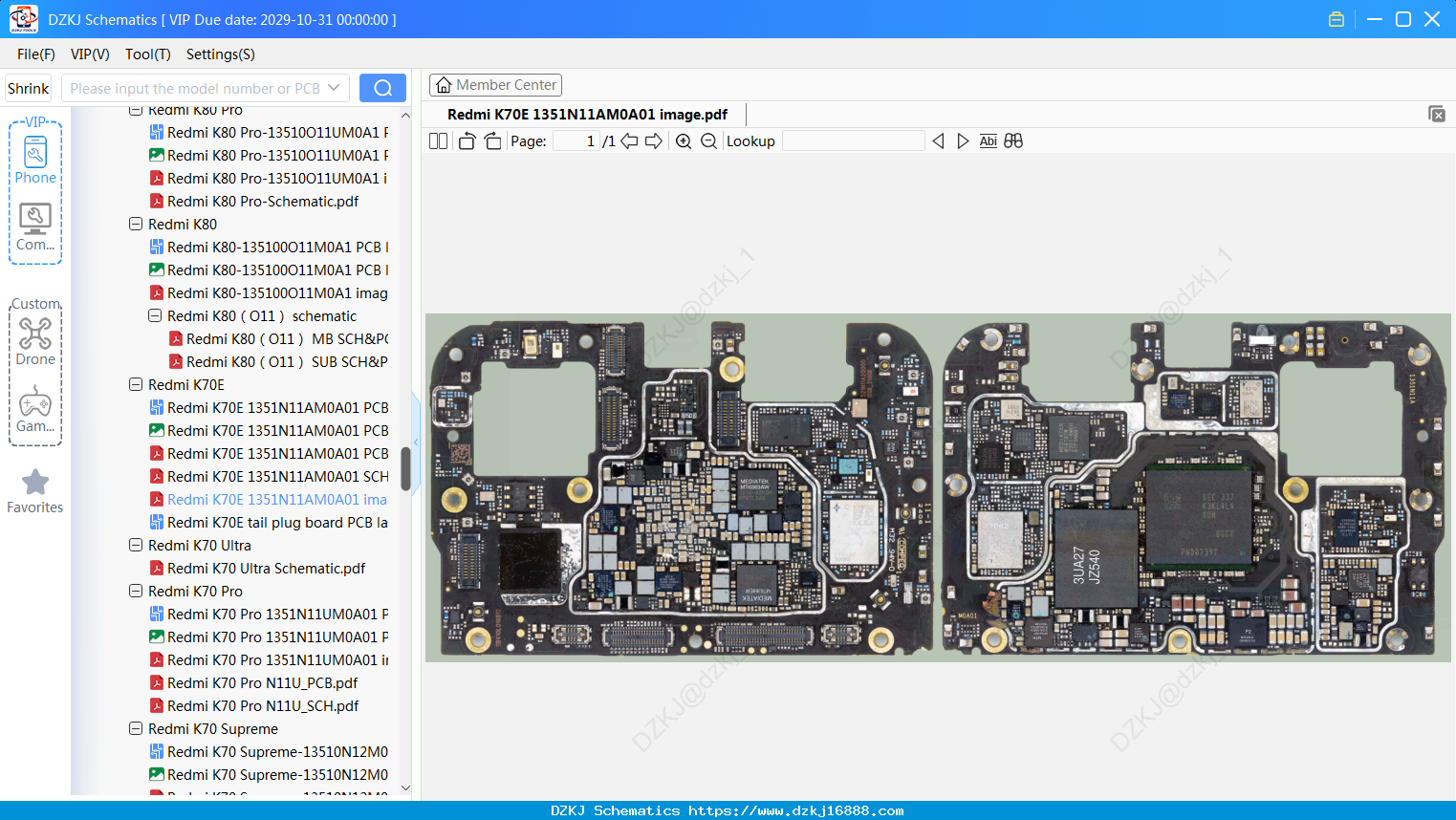The width and height of the screenshot is (1456, 820).
Task: Open Redmi K80-13510O011M0A1 imag file
Action: point(269,293)
